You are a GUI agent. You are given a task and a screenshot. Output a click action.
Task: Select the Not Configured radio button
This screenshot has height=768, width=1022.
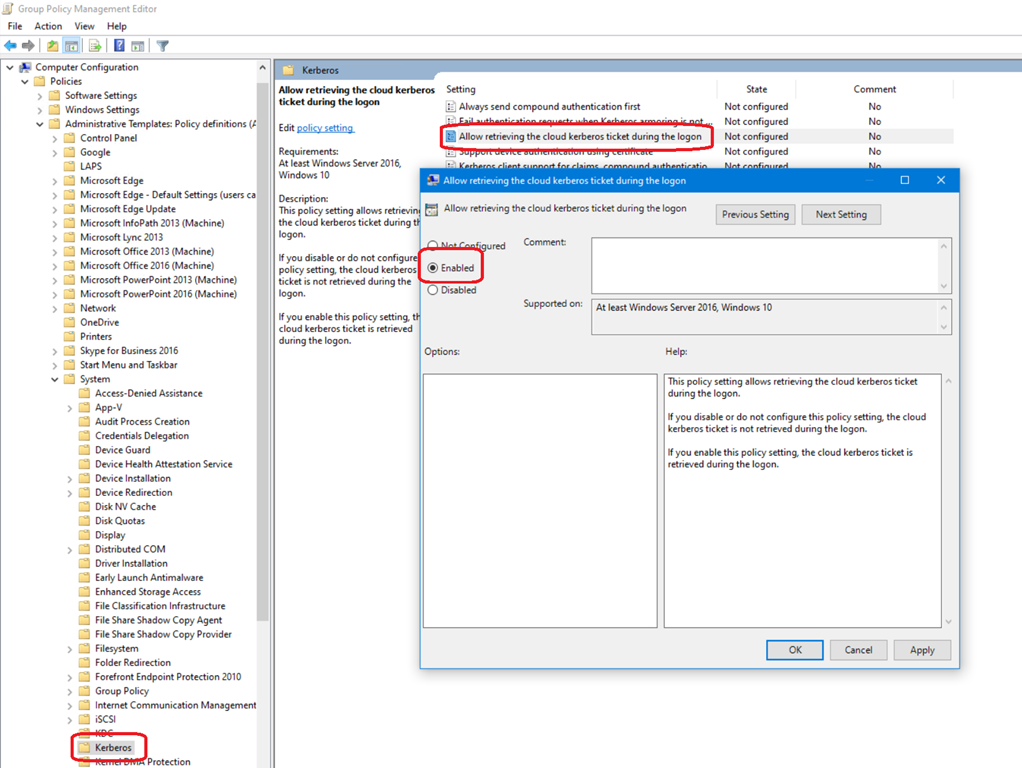(x=433, y=246)
